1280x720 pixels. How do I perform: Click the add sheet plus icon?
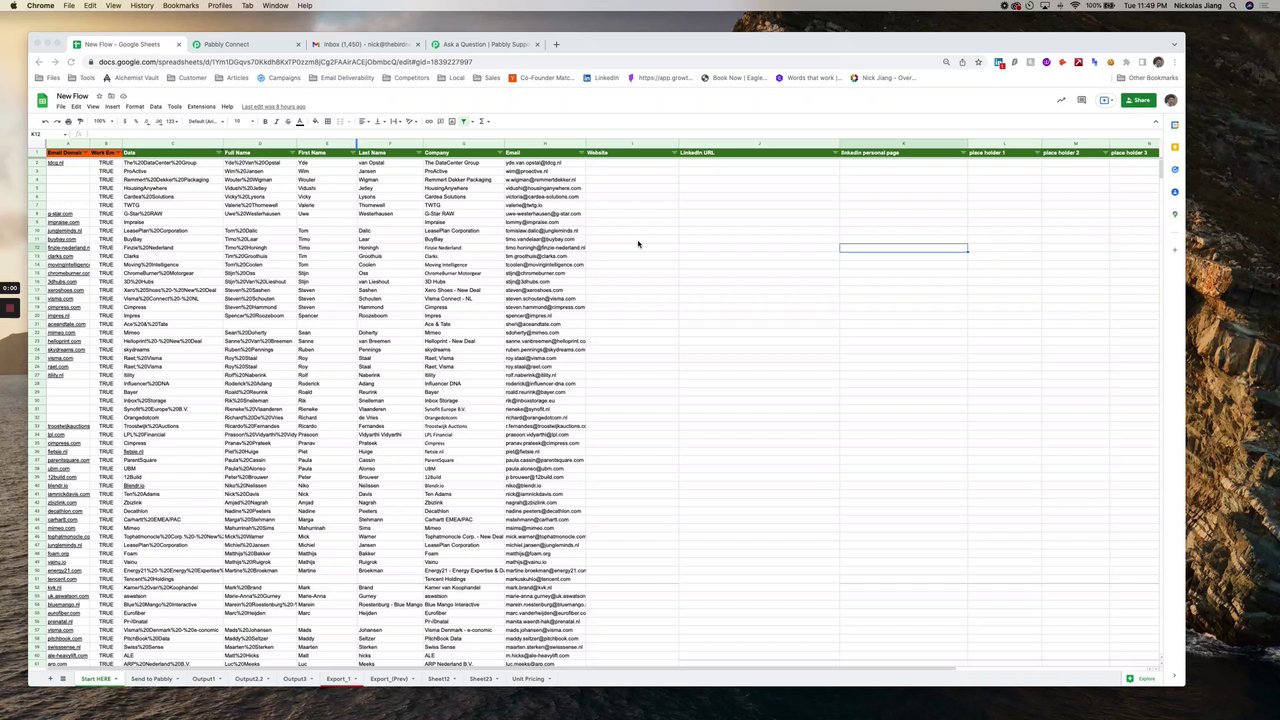[x=50, y=679]
